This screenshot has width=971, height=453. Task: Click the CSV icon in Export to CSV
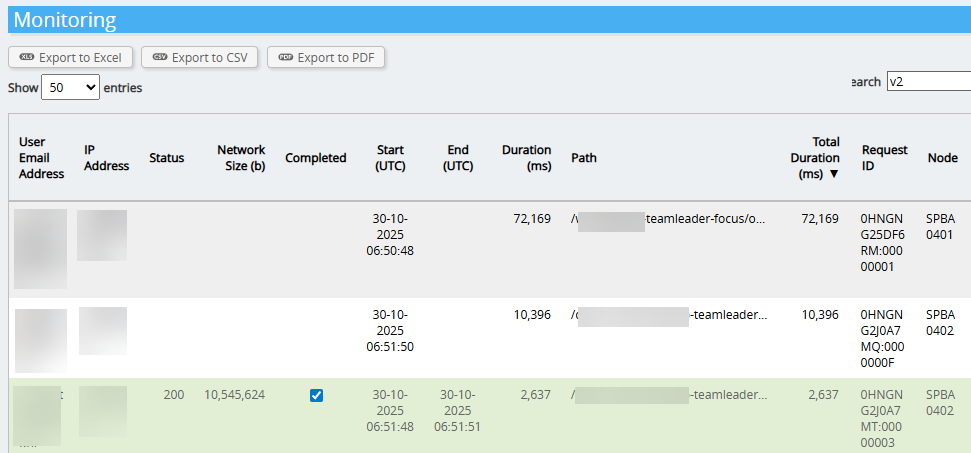tap(159, 58)
